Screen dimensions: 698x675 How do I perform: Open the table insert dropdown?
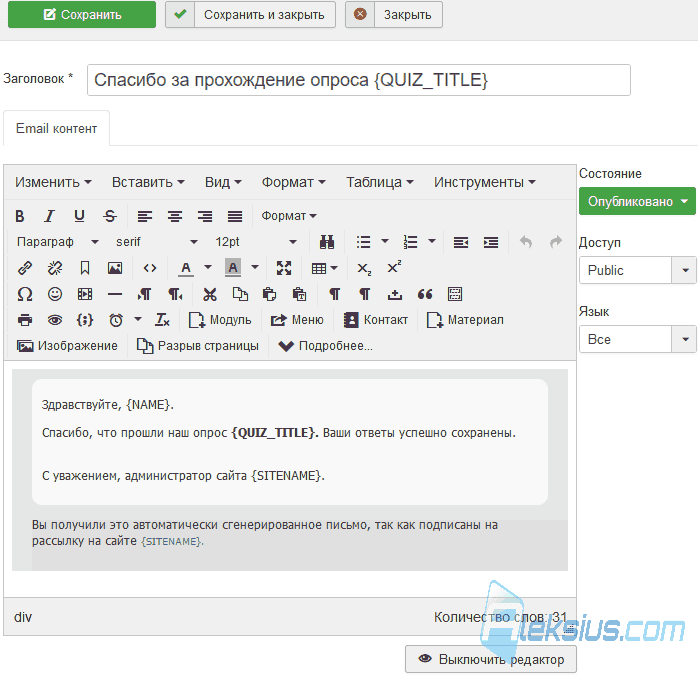point(325,268)
